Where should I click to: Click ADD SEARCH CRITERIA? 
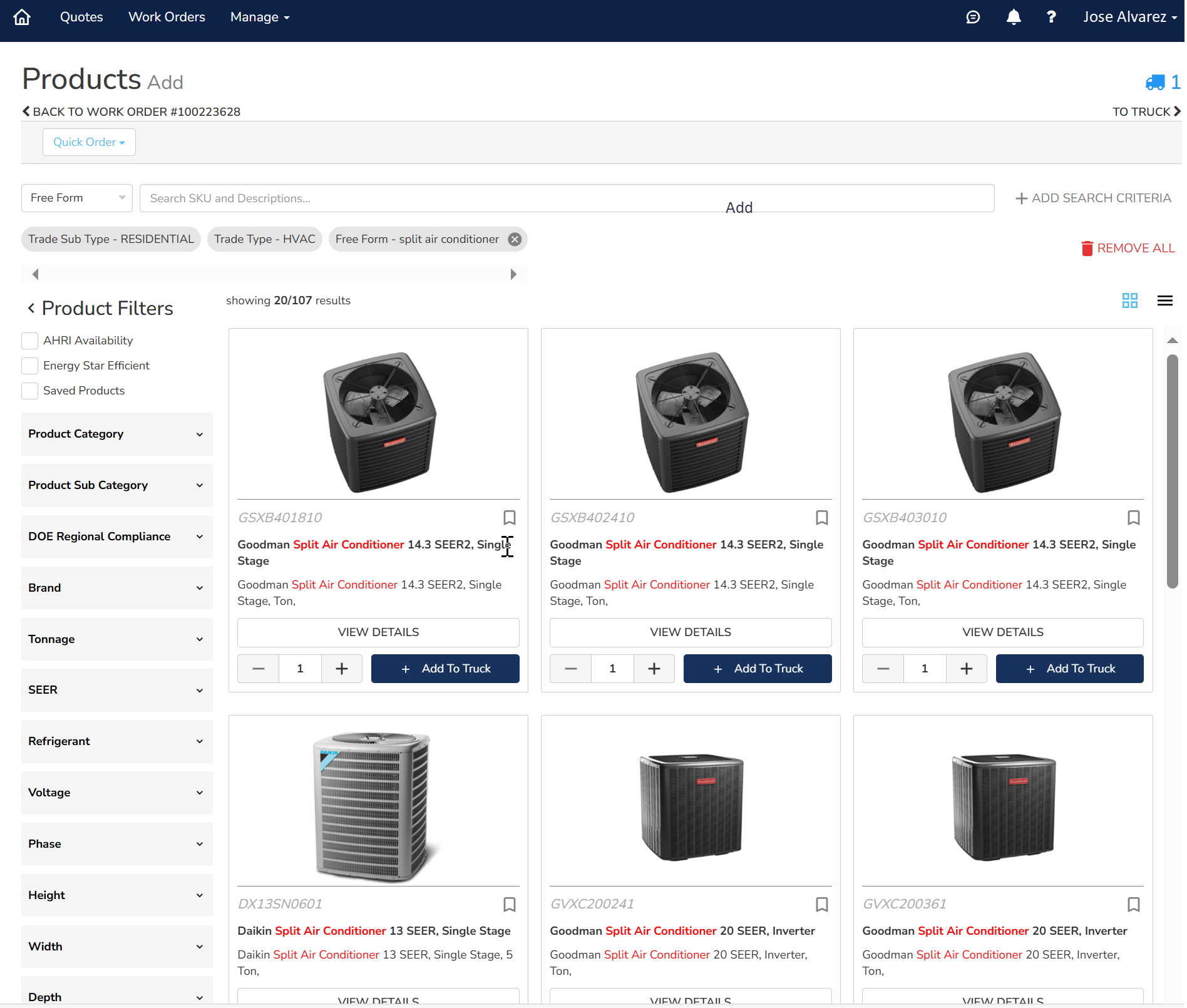click(x=1093, y=198)
